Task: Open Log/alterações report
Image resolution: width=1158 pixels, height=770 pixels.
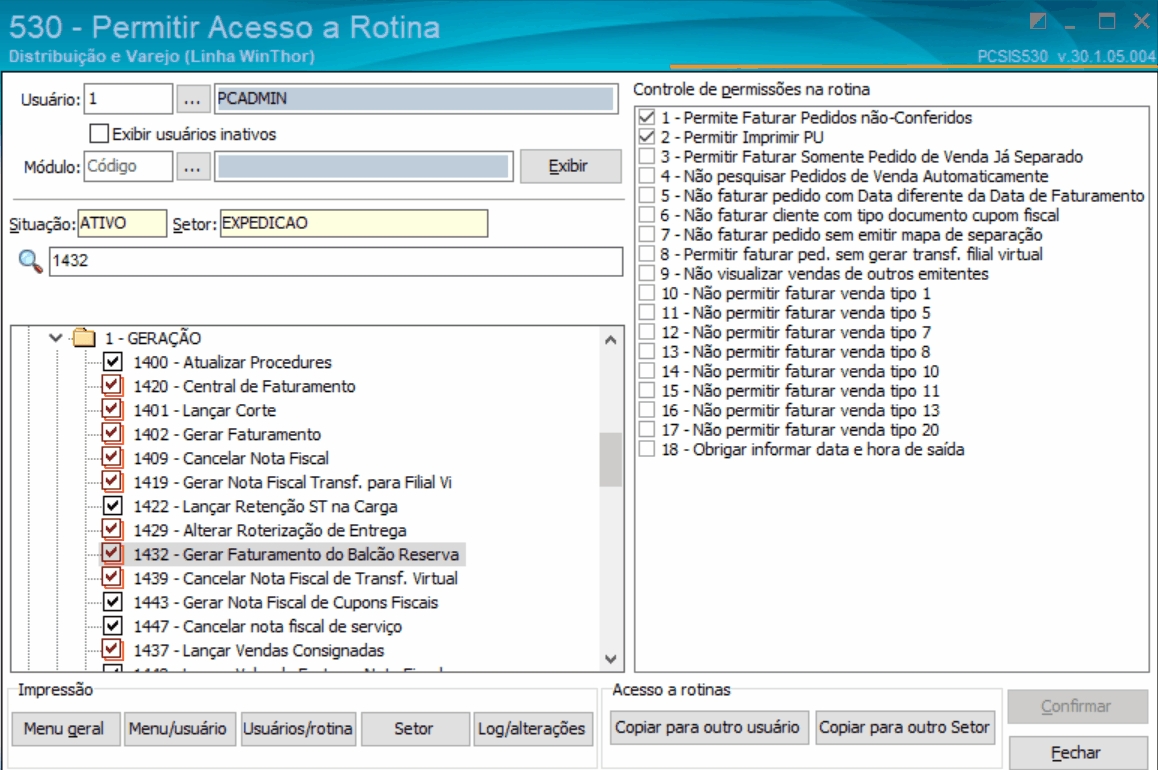Action: [532, 729]
